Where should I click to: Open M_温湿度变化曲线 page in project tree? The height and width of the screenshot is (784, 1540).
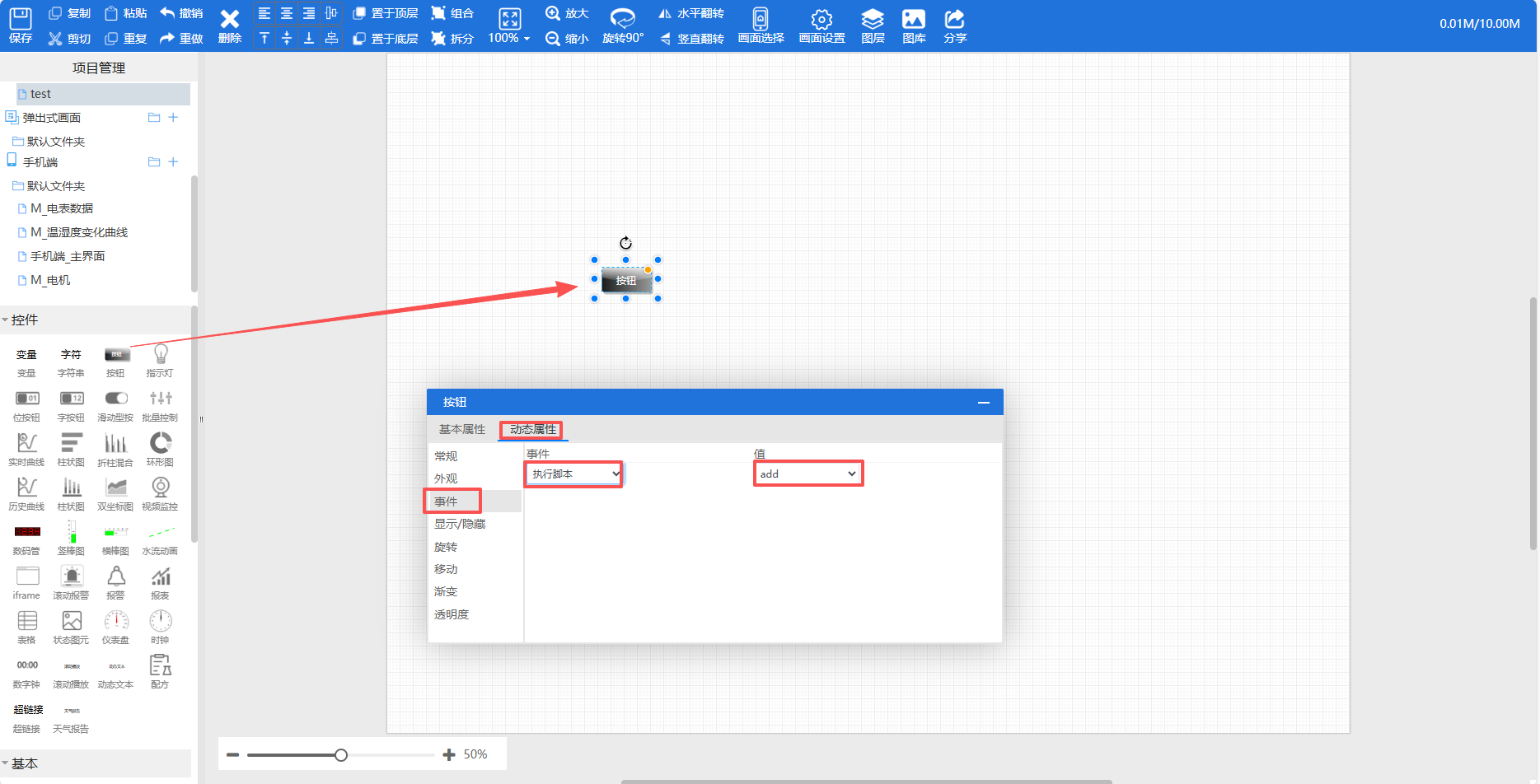tap(79, 233)
